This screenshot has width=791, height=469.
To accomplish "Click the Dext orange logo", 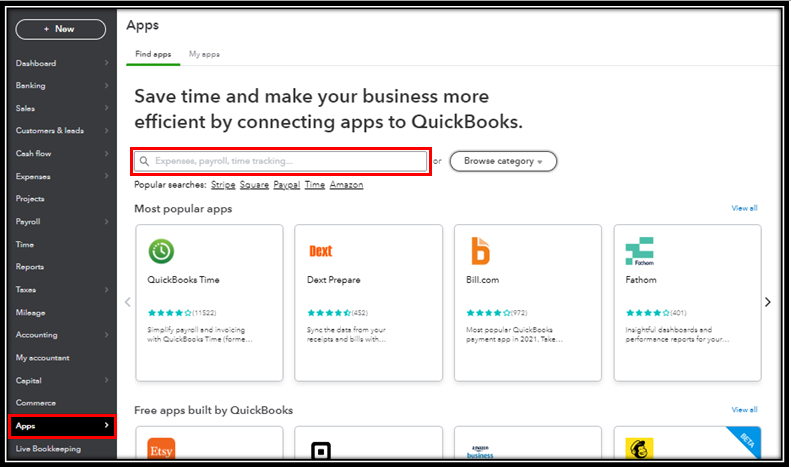I will coord(321,251).
